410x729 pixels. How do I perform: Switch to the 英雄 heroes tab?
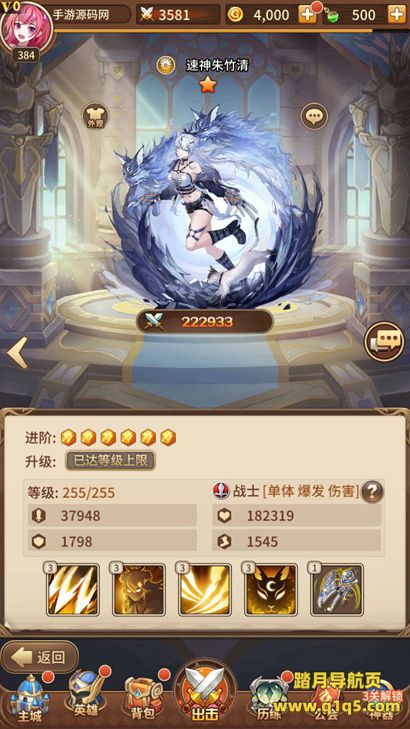(x=86, y=696)
